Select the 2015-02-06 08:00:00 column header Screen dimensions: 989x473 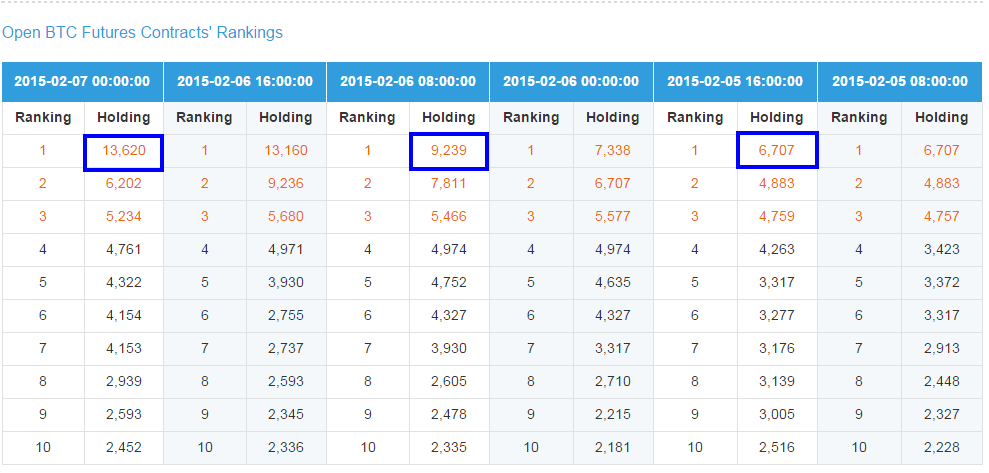pyautogui.click(x=408, y=81)
